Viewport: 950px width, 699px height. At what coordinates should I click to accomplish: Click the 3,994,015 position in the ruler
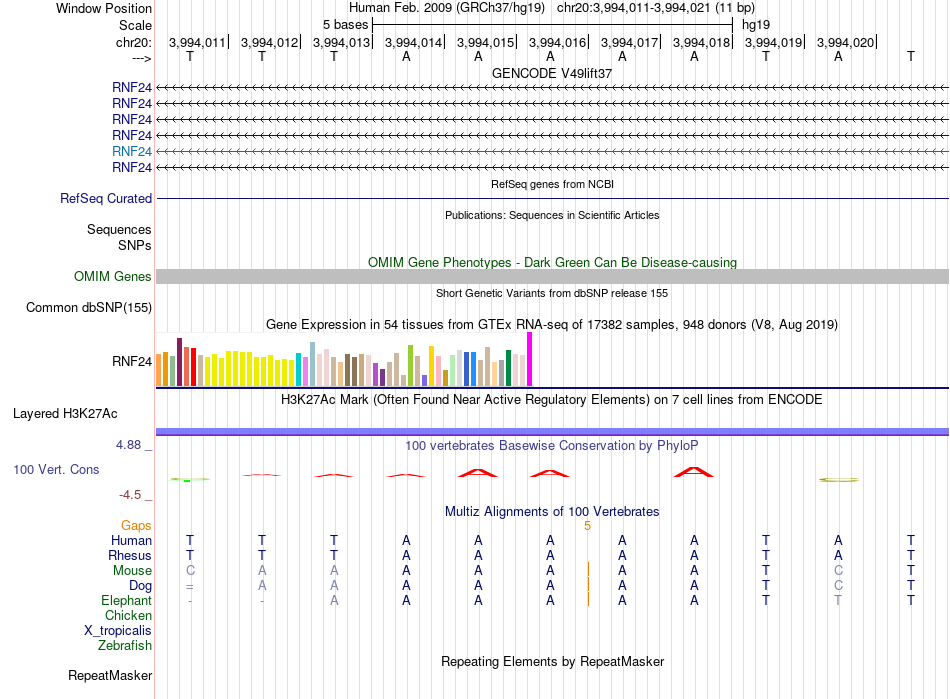coord(485,42)
